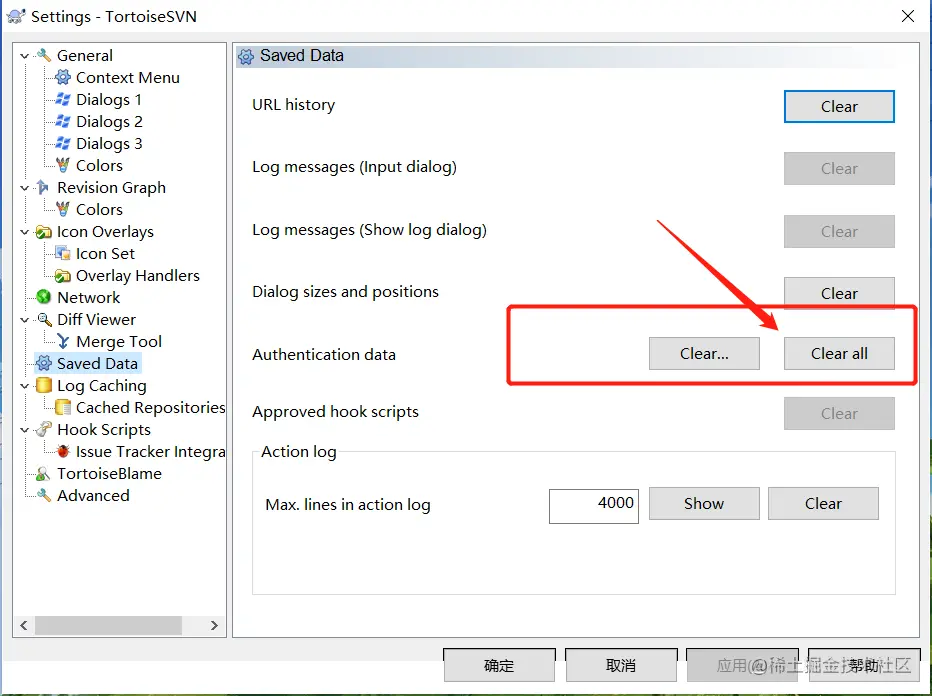
Task: Click the Context Menu gear icon
Action: click(x=62, y=77)
